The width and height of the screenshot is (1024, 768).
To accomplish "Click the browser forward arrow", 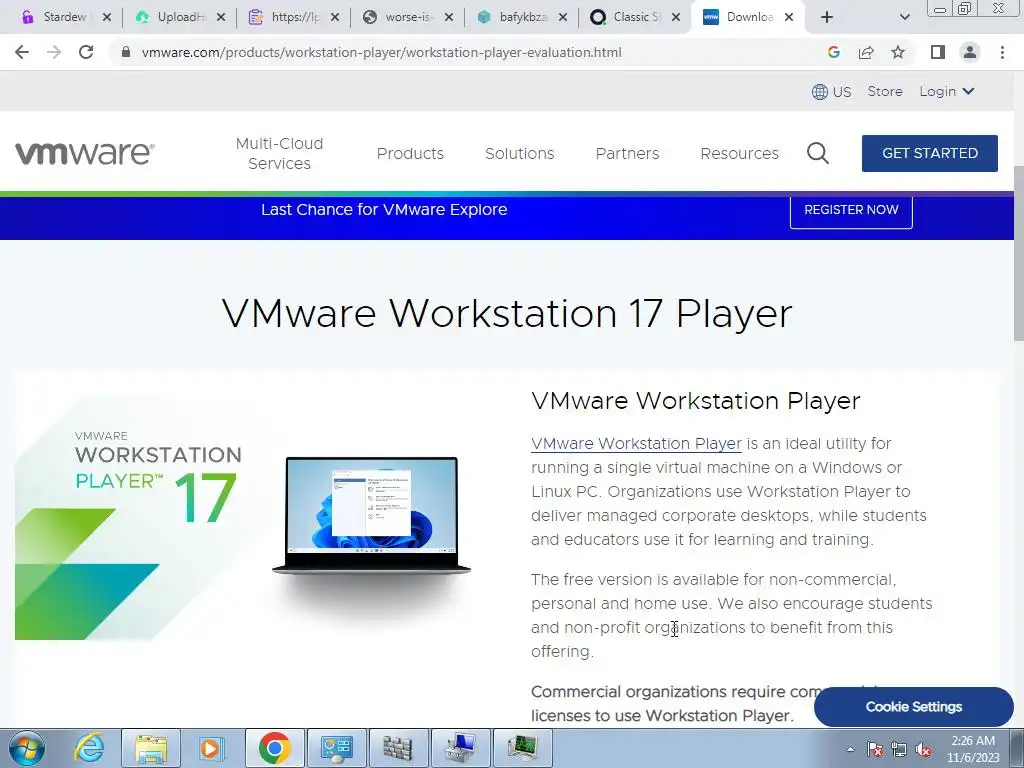I will coord(54,52).
